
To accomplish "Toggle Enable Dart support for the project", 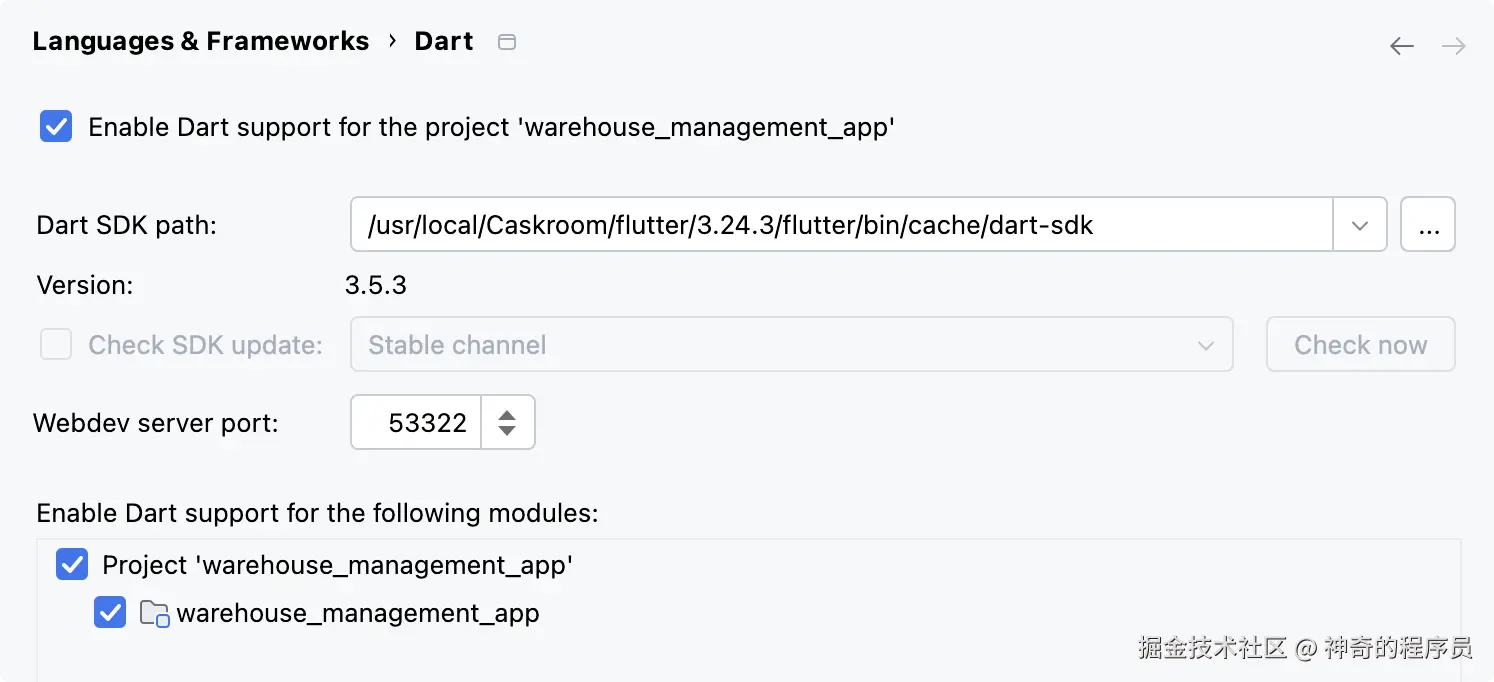I will click(56, 127).
